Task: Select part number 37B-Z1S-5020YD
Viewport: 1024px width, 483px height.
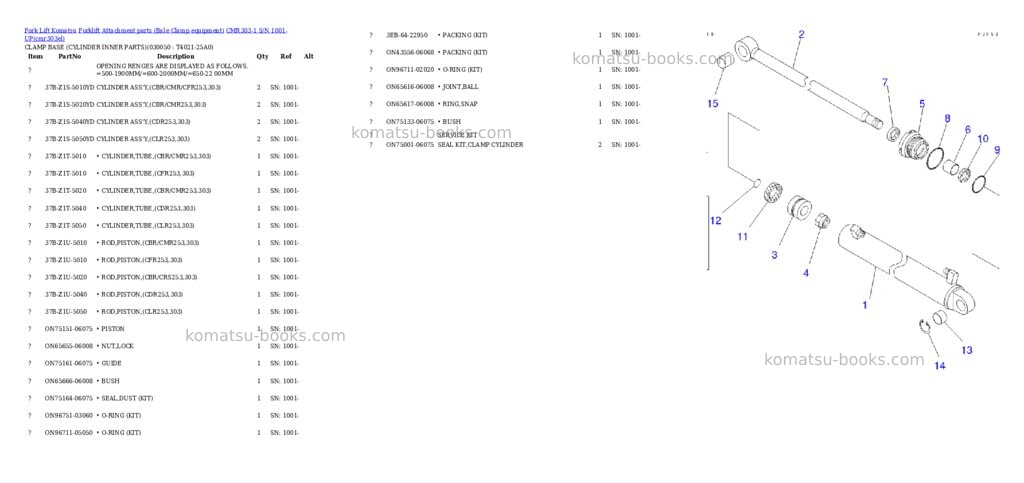Action: pos(69,104)
